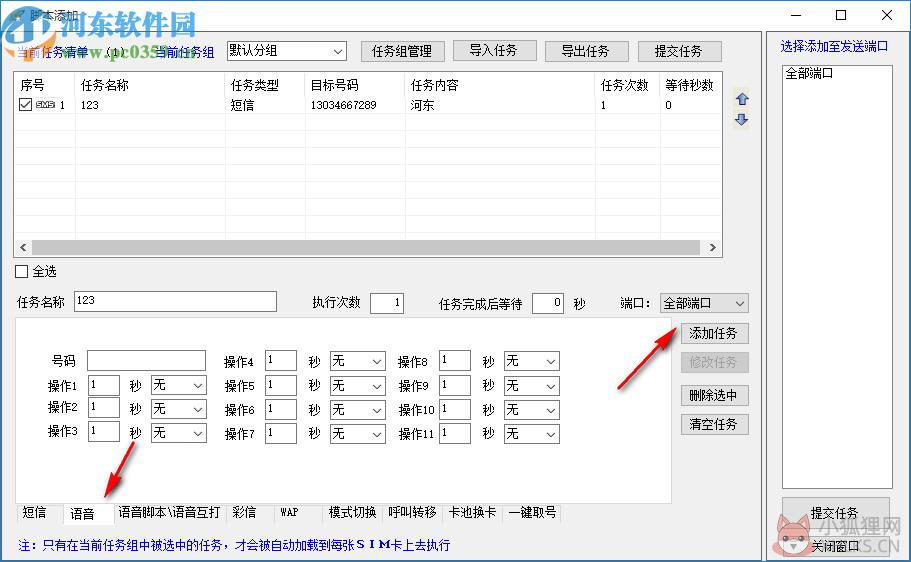
Task: Click the 导入任务 button
Action: [494, 51]
